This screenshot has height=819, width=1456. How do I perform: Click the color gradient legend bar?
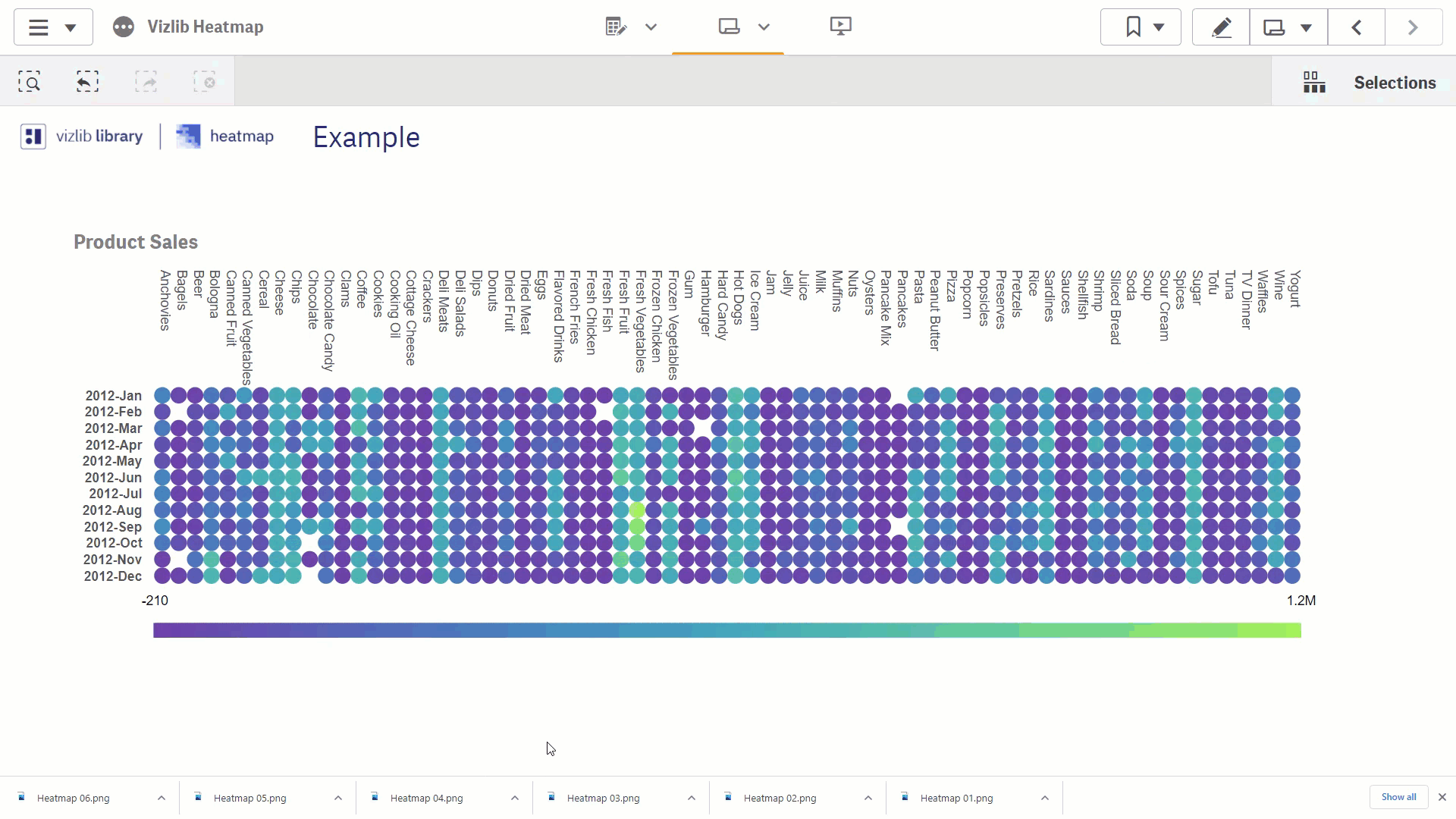pos(727,630)
